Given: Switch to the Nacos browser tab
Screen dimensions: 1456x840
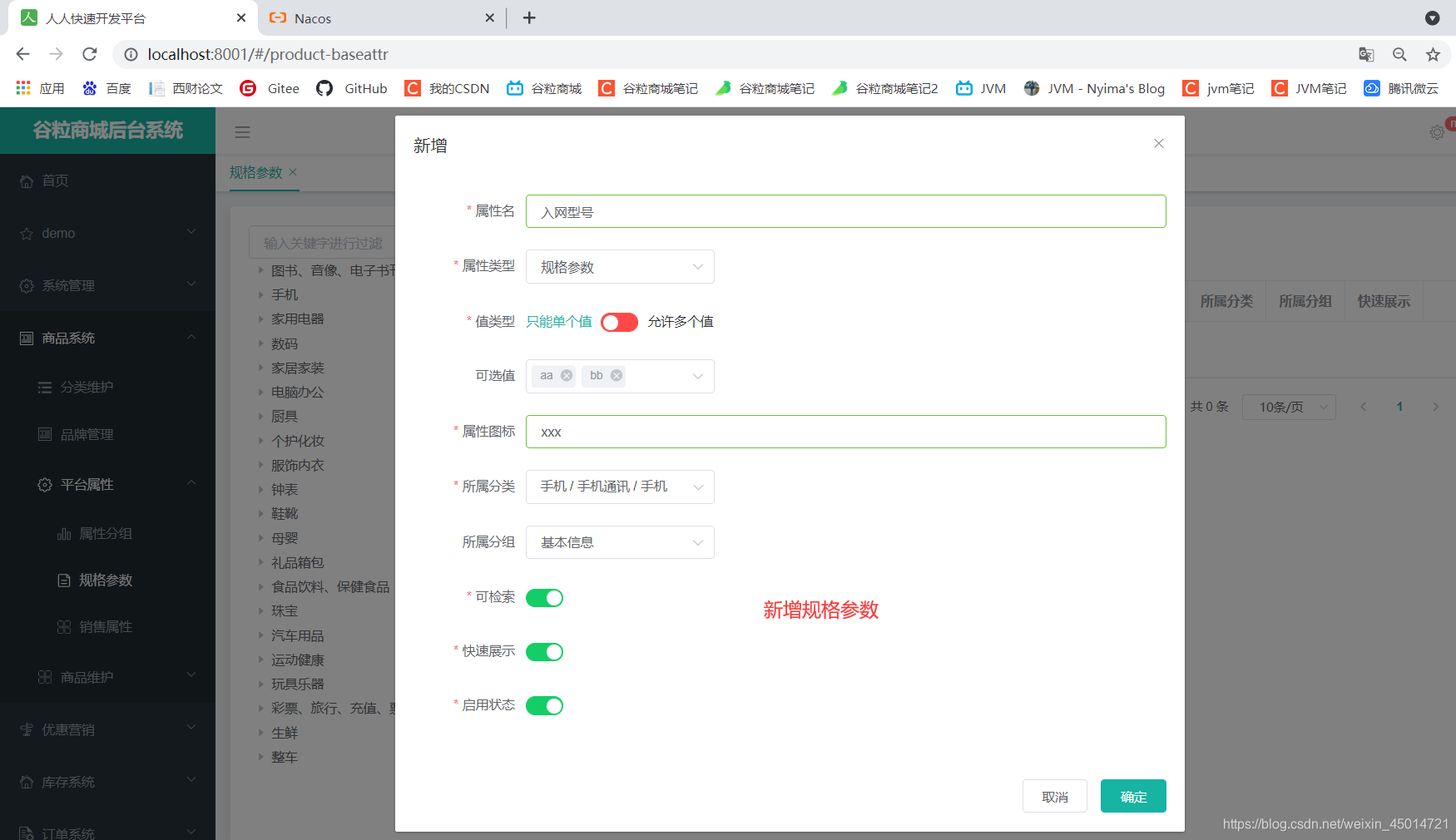Looking at the screenshot, I should pos(383,17).
